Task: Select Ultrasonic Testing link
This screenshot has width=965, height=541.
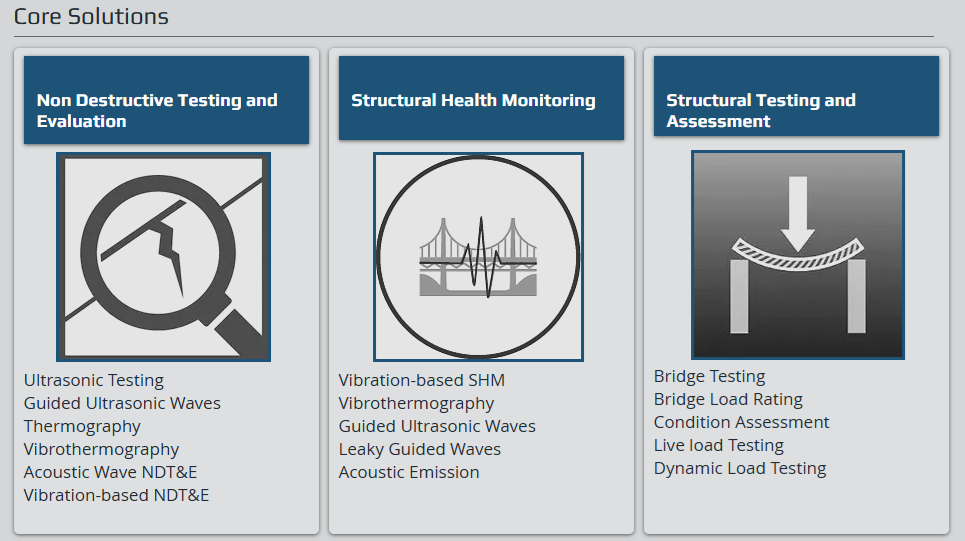Action: [94, 380]
